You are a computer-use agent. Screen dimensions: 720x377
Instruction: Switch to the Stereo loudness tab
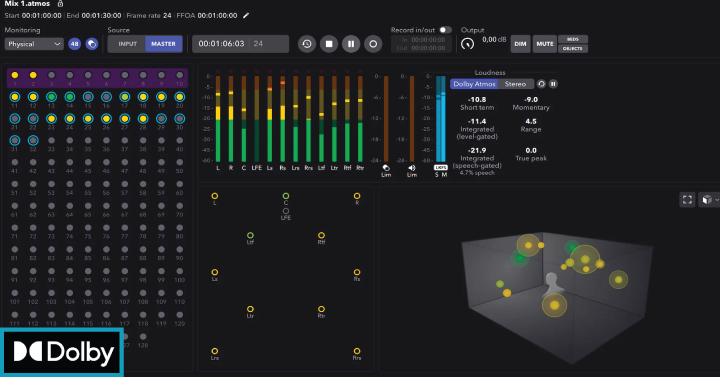tap(515, 84)
